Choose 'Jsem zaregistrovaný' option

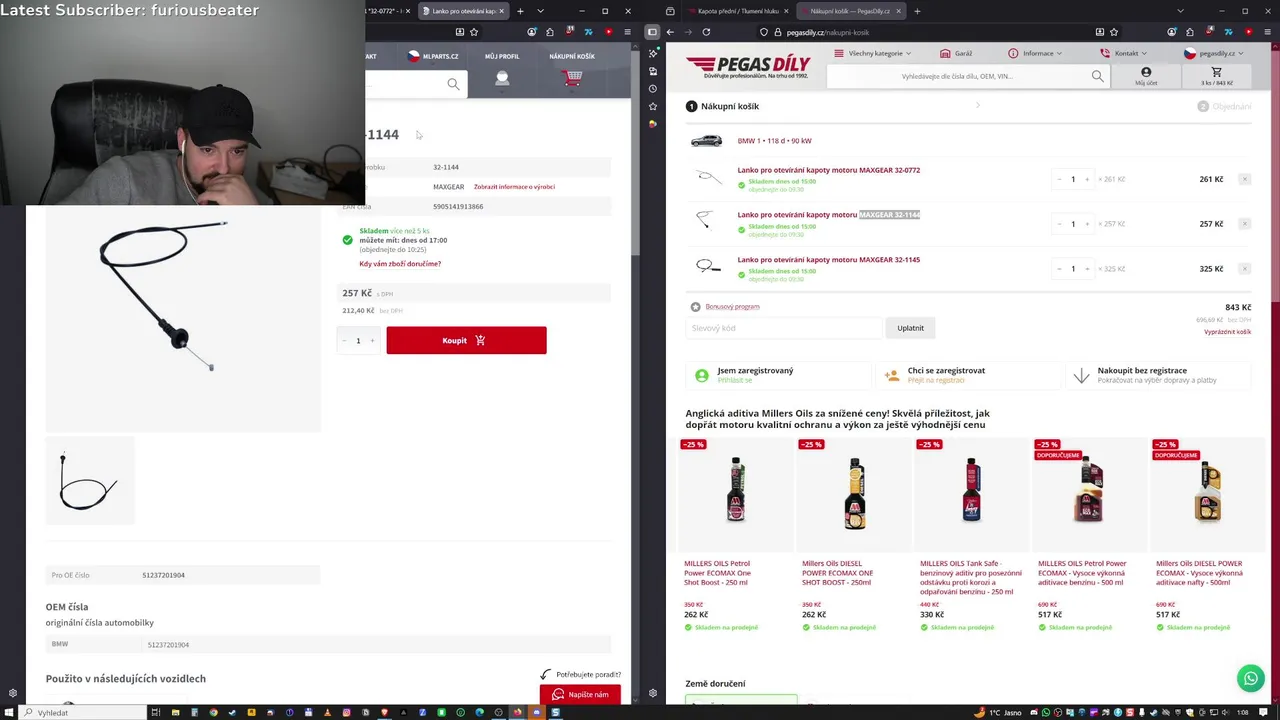(778, 375)
